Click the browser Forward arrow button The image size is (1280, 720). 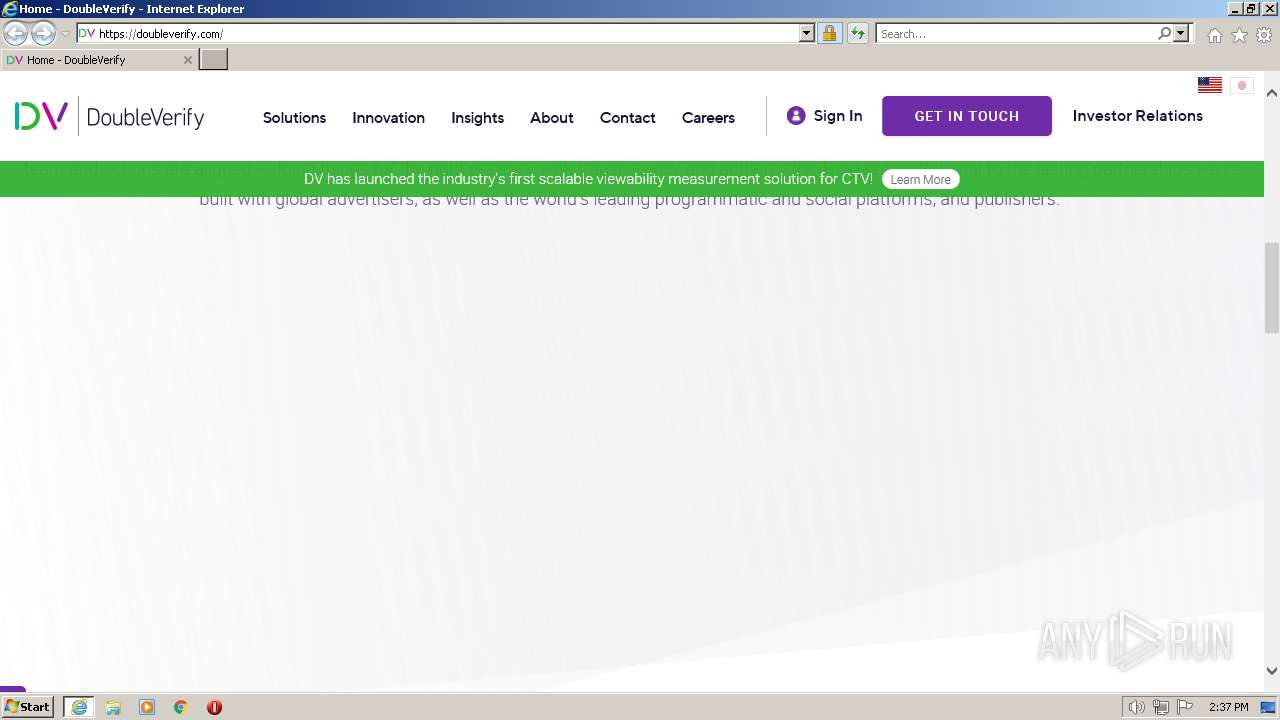click(43, 34)
